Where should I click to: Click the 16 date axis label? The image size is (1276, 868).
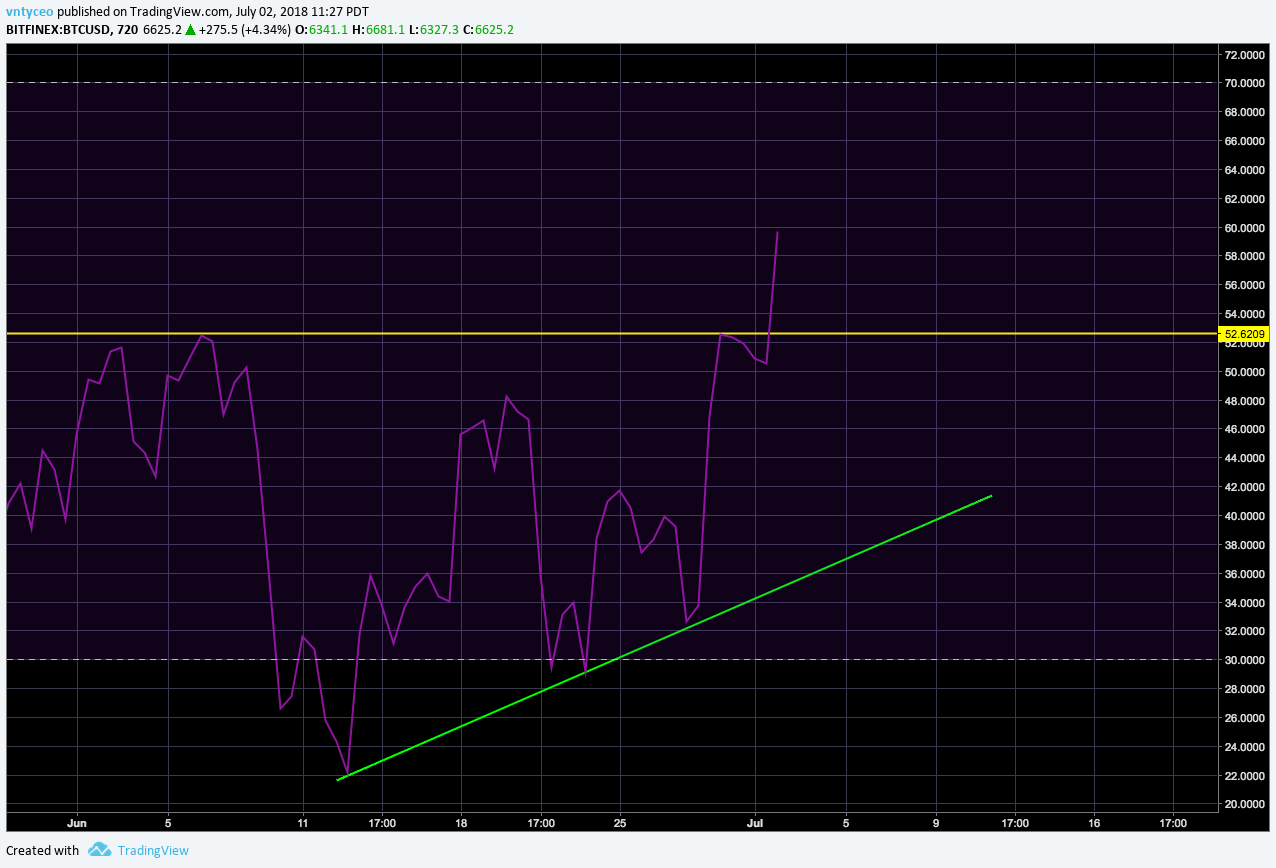point(1094,824)
